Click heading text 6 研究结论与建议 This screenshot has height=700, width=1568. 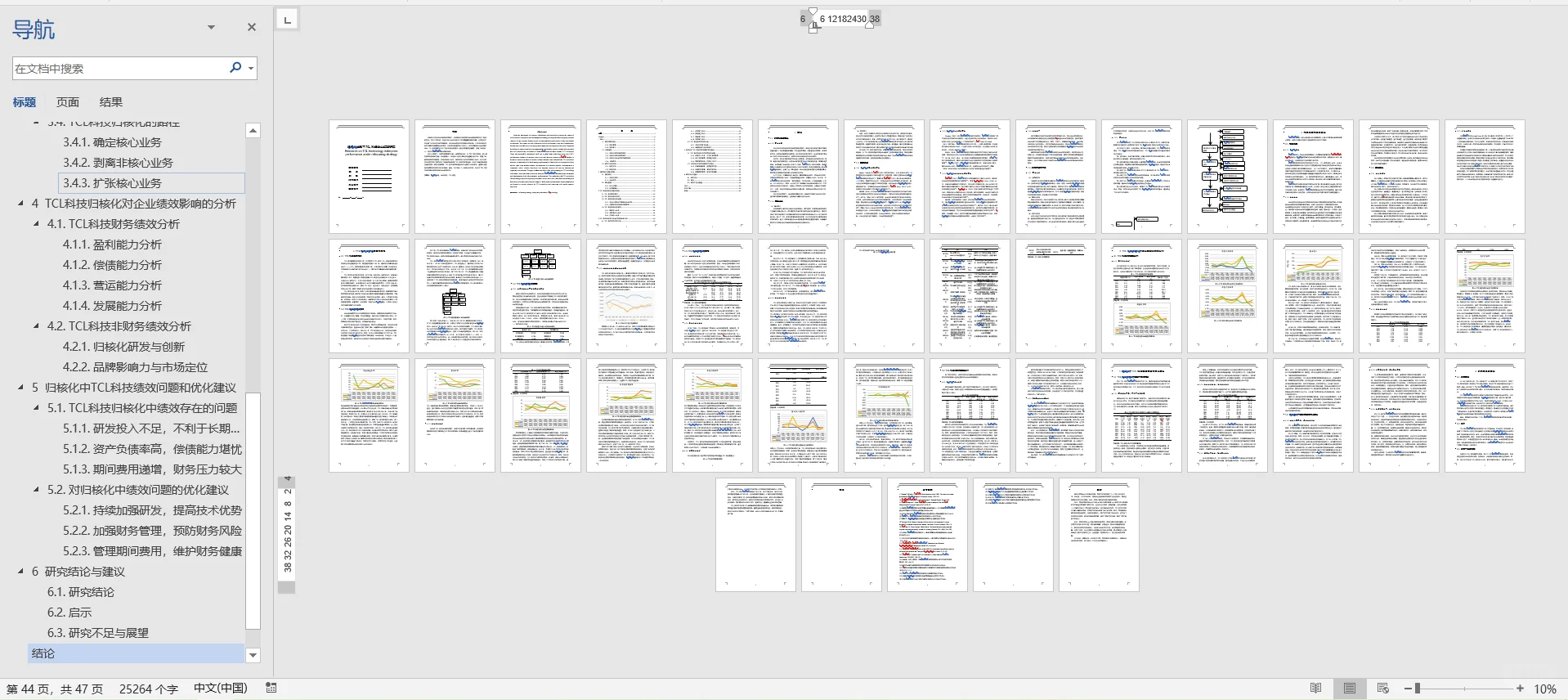pos(78,572)
